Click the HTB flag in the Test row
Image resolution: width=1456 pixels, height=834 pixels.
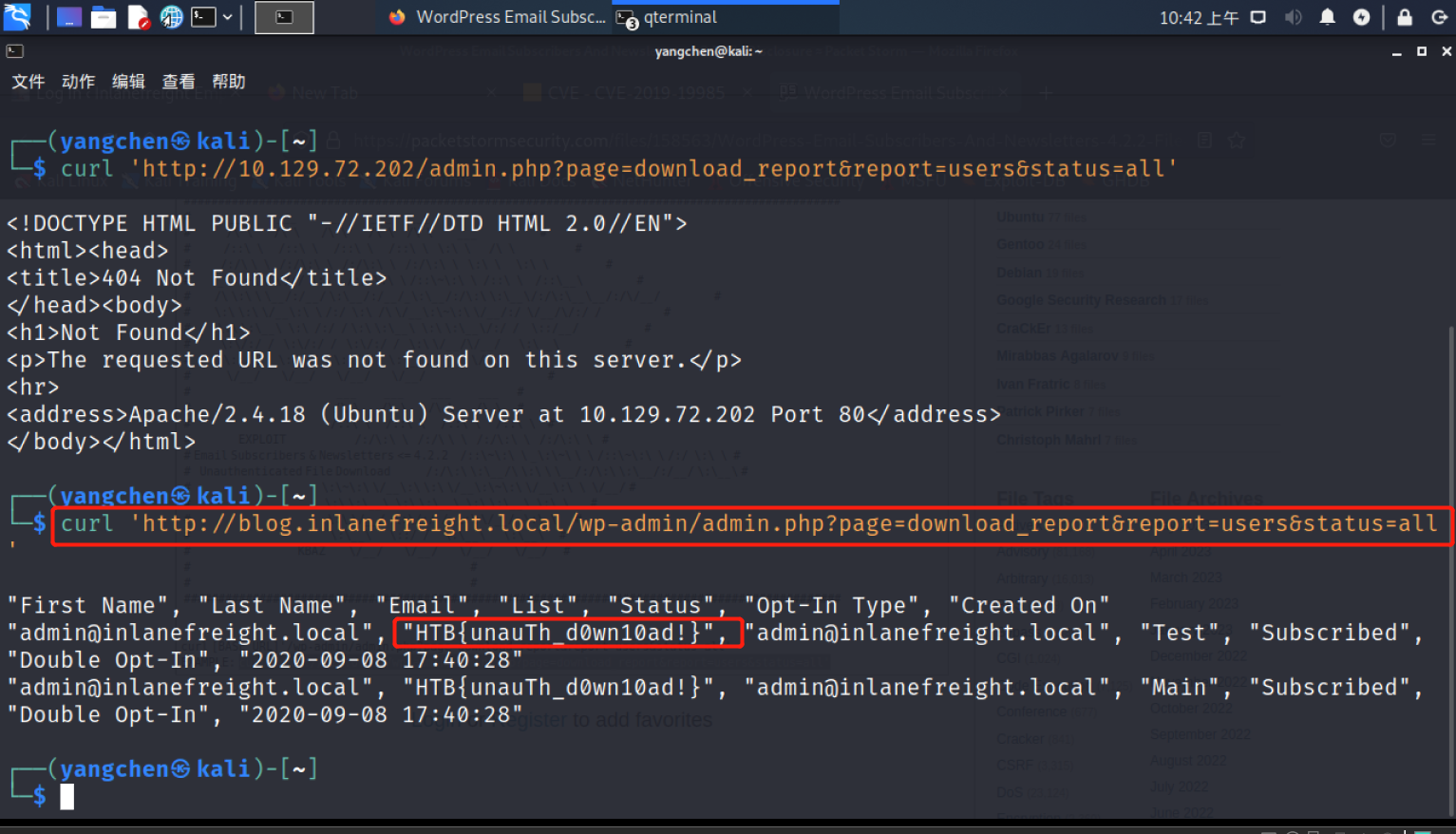[x=558, y=633]
